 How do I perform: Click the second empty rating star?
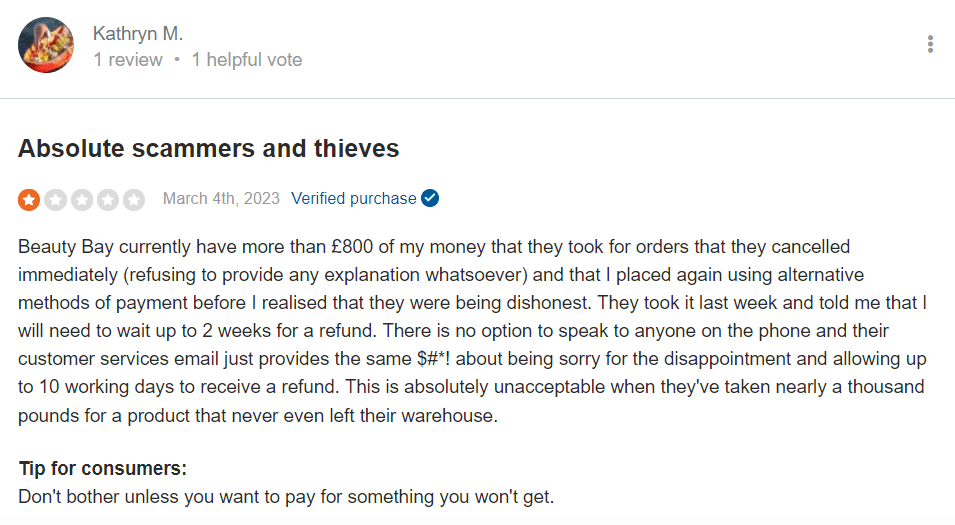[55, 199]
